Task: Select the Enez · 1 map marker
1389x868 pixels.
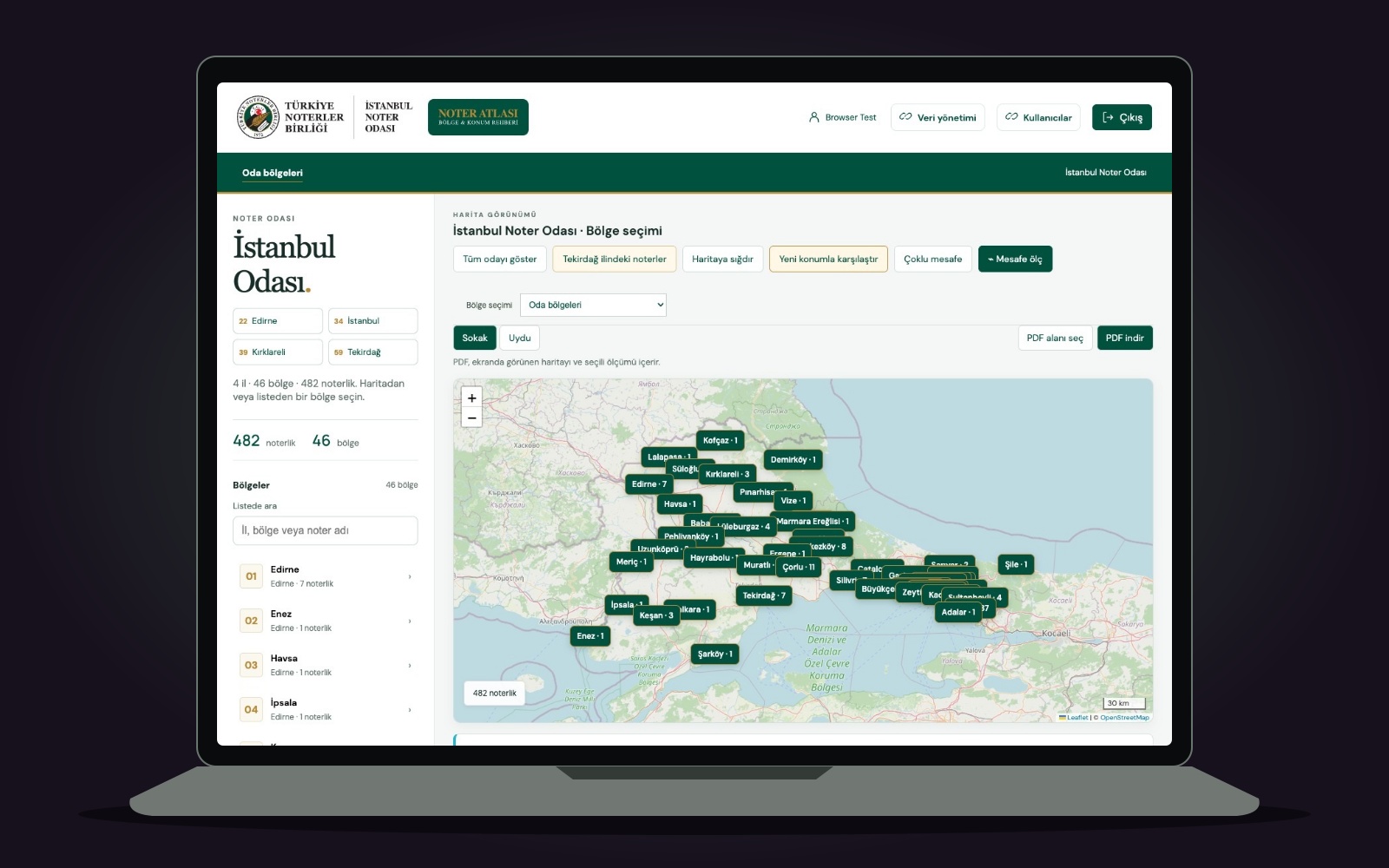Action: [x=590, y=635]
